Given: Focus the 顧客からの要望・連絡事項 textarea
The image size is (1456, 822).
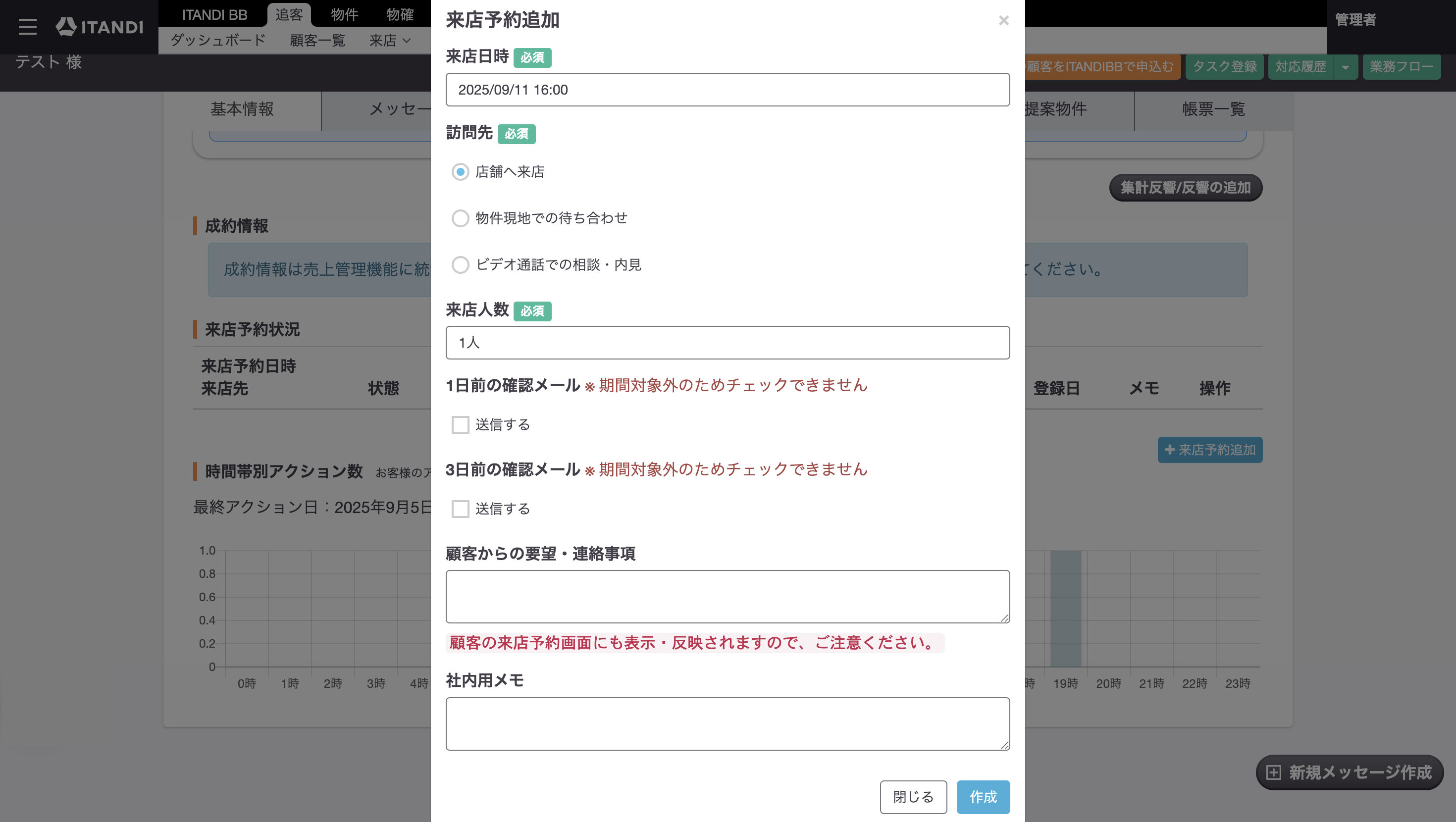Looking at the screenshot, I should [x=728, y=596].
